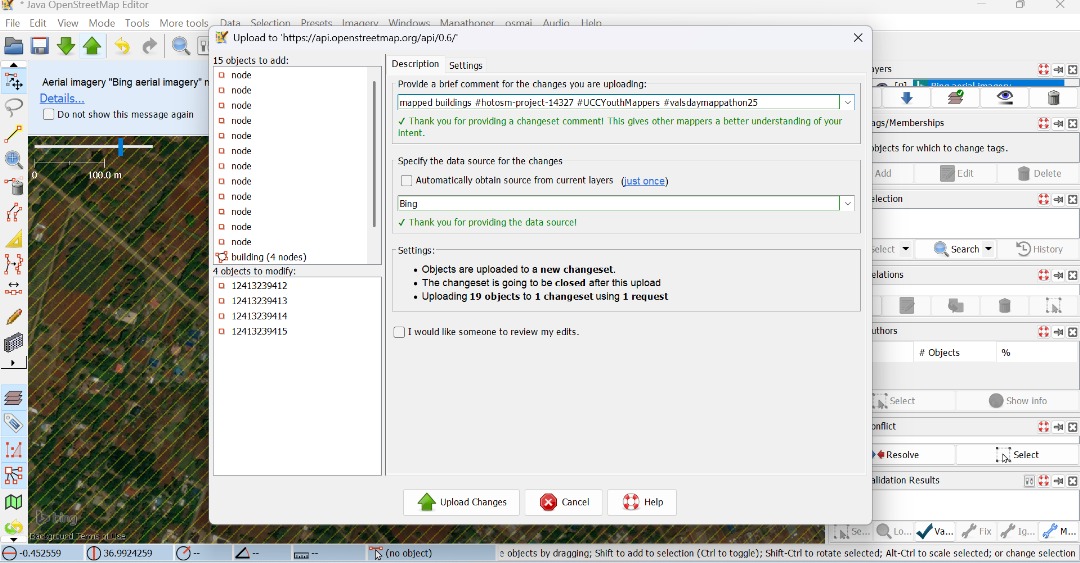Image resolution: width=1080 pixels, height=563 pixels.
Task: Select the Zoom mode tool
Action: coord(13,159)
